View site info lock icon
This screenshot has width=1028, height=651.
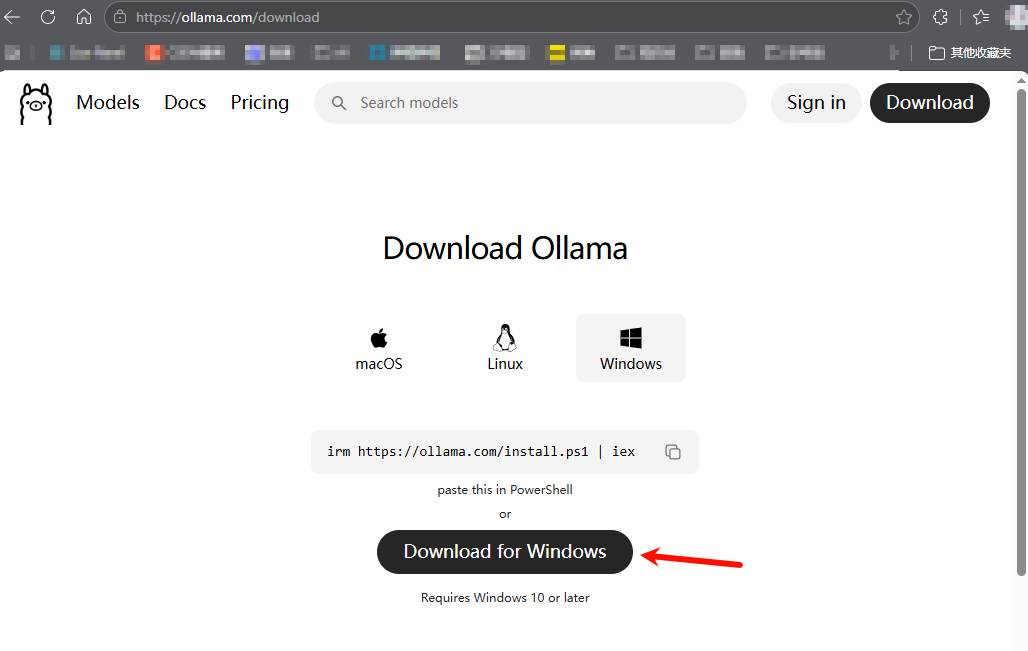pos(120,17)
